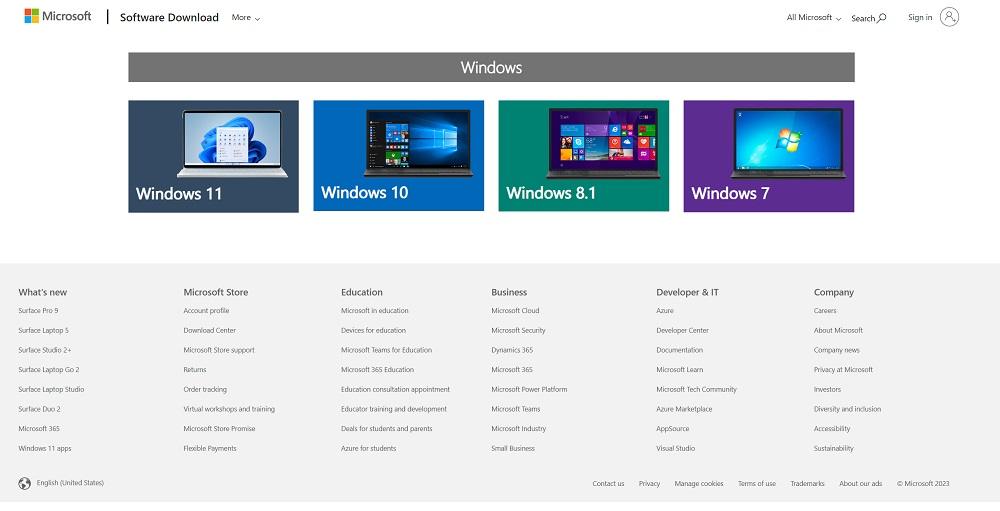This screenshot has width=1000, height=511.
Task: Select the Windows 8.1 tile
Action: [583, 156]
